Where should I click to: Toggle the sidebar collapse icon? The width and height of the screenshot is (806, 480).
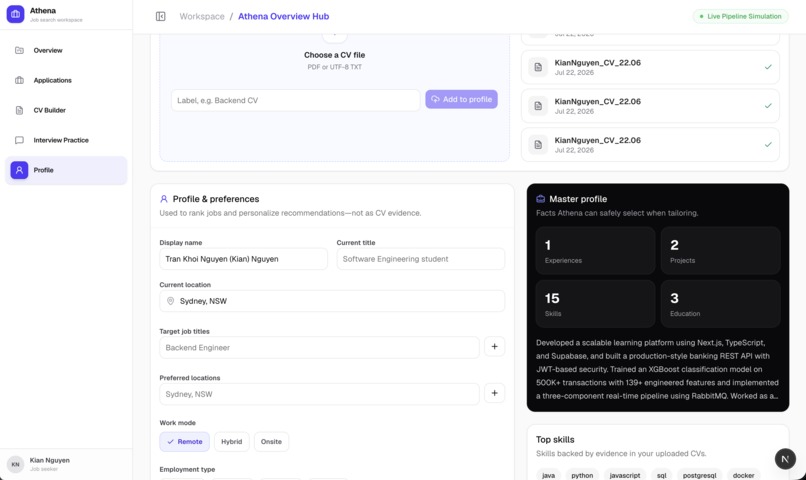pyautogui.click(x=161, y=16)
